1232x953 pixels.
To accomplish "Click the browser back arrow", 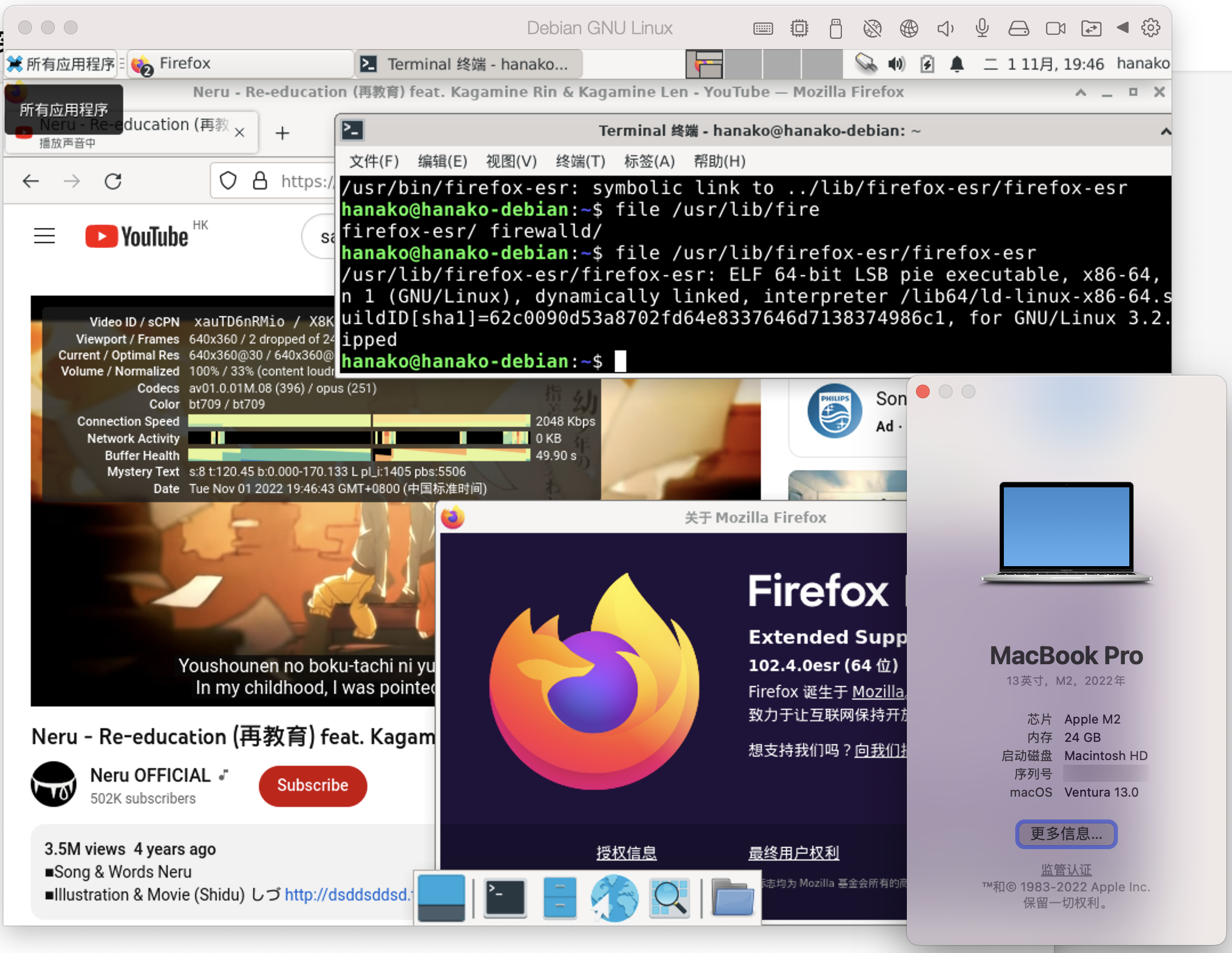I will click(x=31, y=181).
